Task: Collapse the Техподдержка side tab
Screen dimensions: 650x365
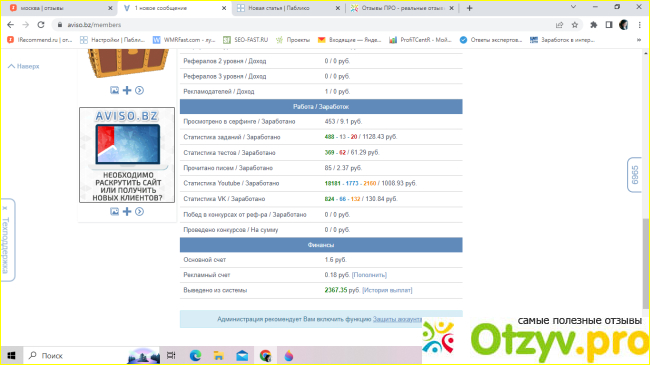Action: click(x=5, y=208)
